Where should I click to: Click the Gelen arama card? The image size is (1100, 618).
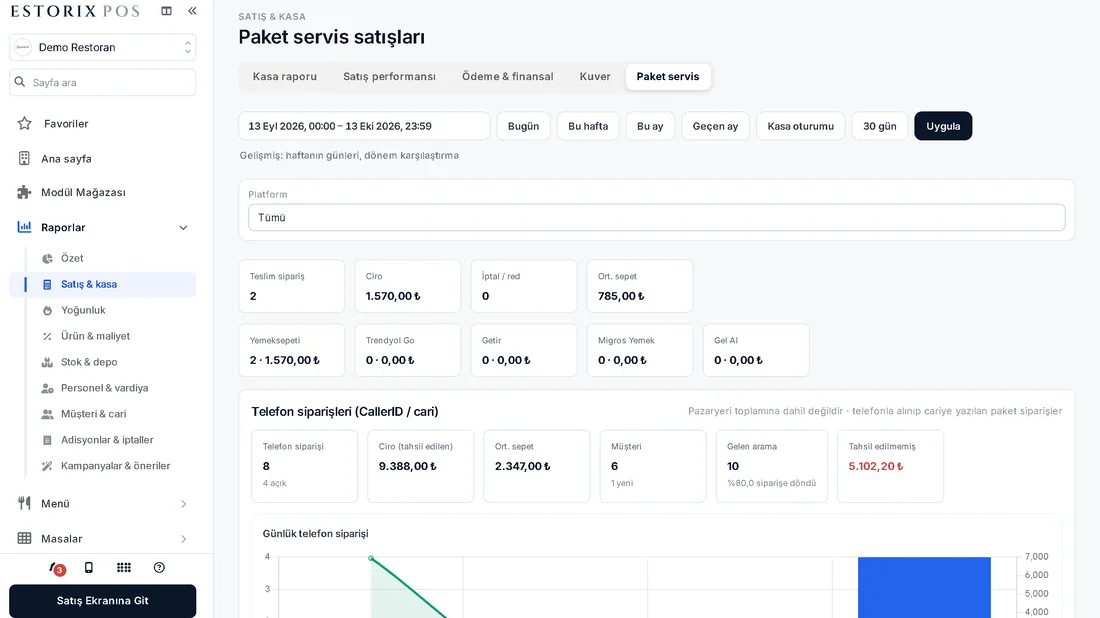[772, 466]
